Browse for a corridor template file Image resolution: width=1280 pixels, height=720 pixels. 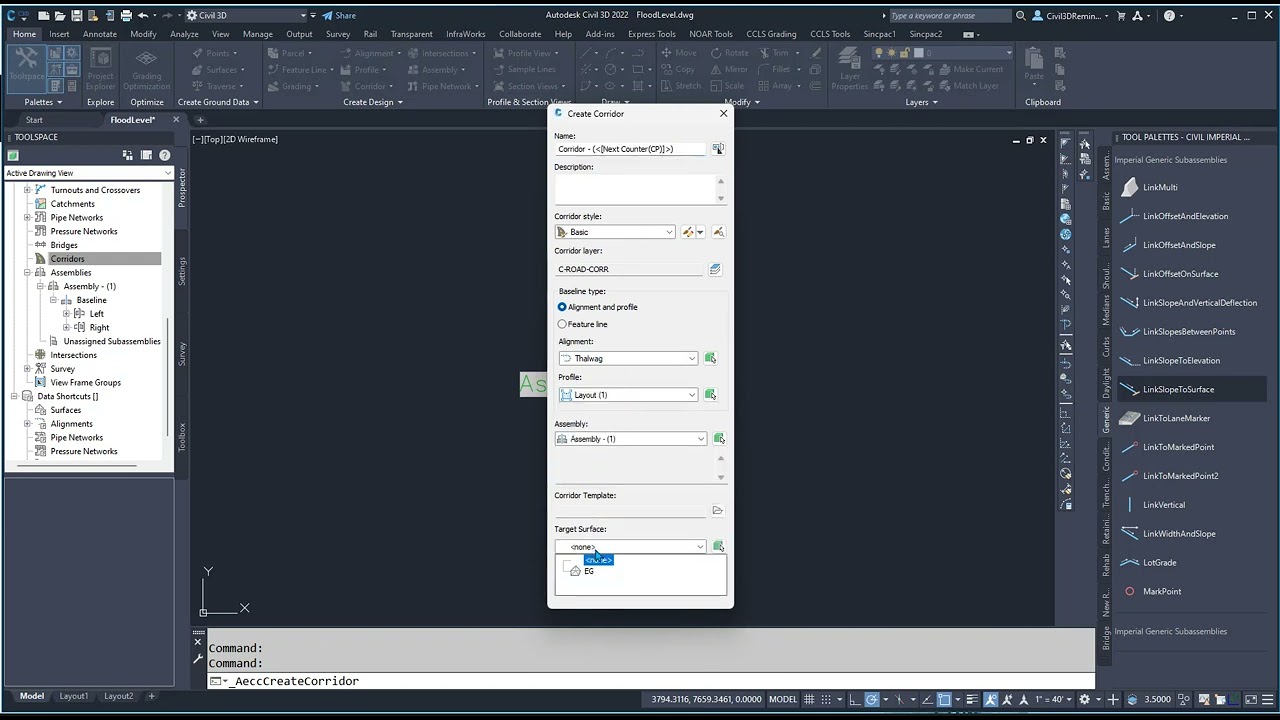[717, 511]
